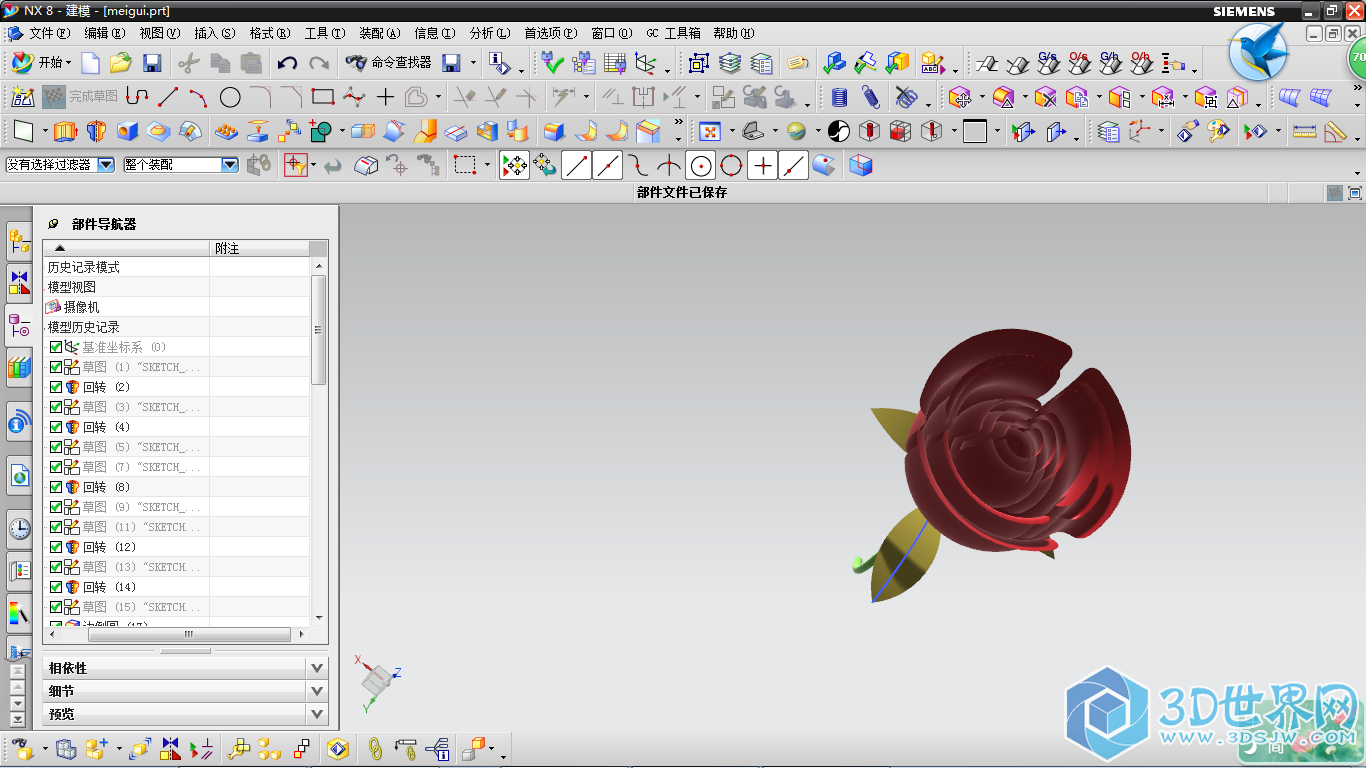Uncheck 回转 (4) feature checkbox
This screenshot has height=768, width=1366.
[x=56, y=427]
